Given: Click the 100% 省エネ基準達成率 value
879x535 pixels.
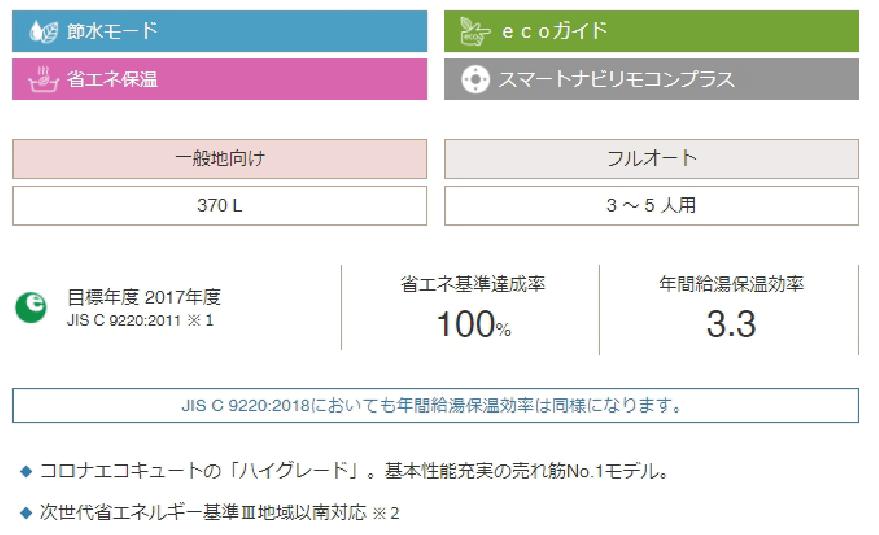Looking at the screenshot, I should (474, 324).
